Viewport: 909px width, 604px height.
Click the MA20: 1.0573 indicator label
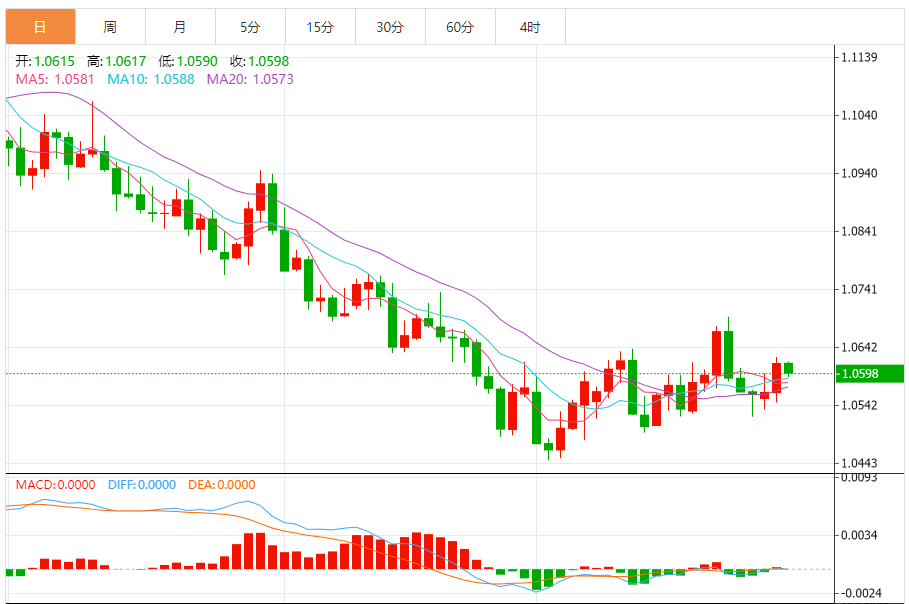[250, 79]
